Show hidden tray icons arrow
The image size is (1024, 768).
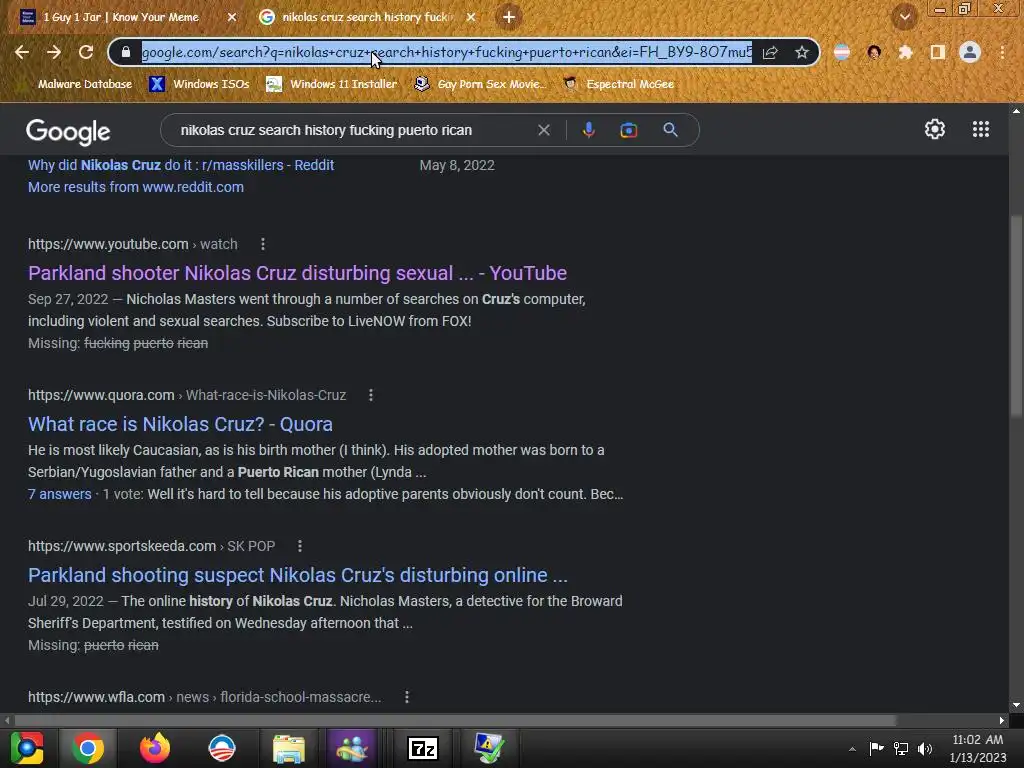point(852,748)
